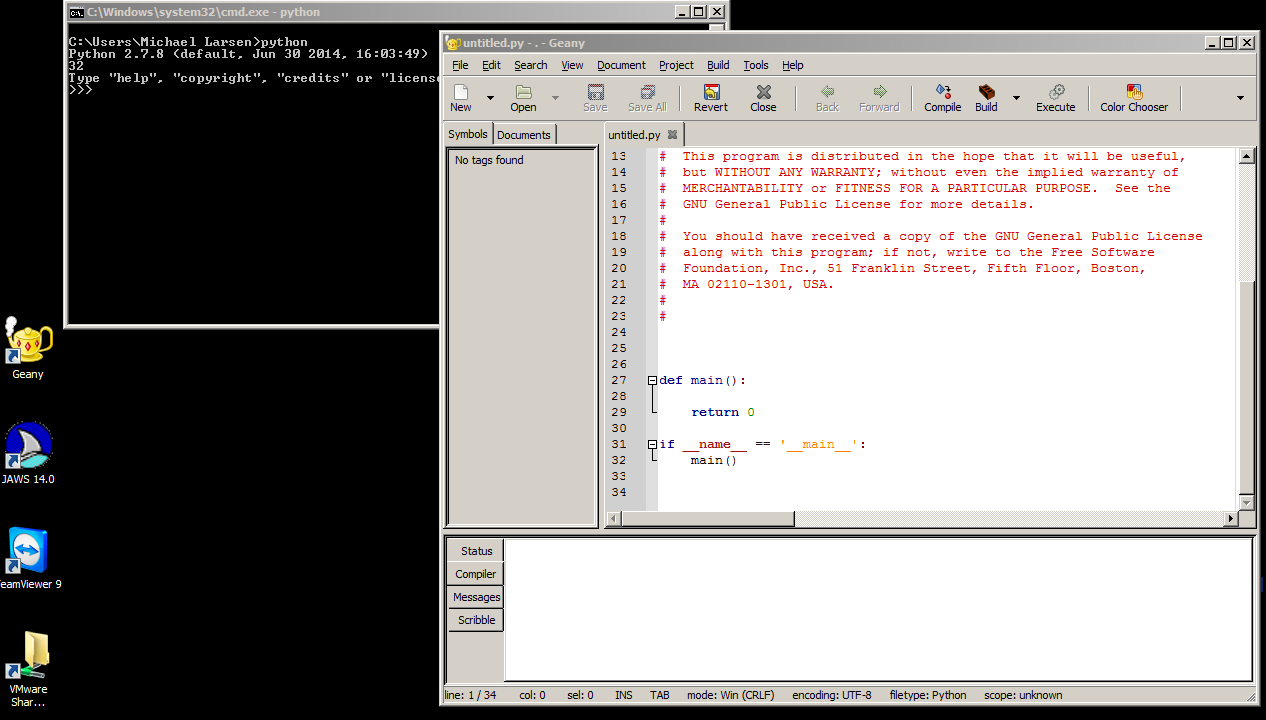This screenshot has width=1266, height=720.
Task: Click the Save All toolbar icon
Action: coord(647,98)
